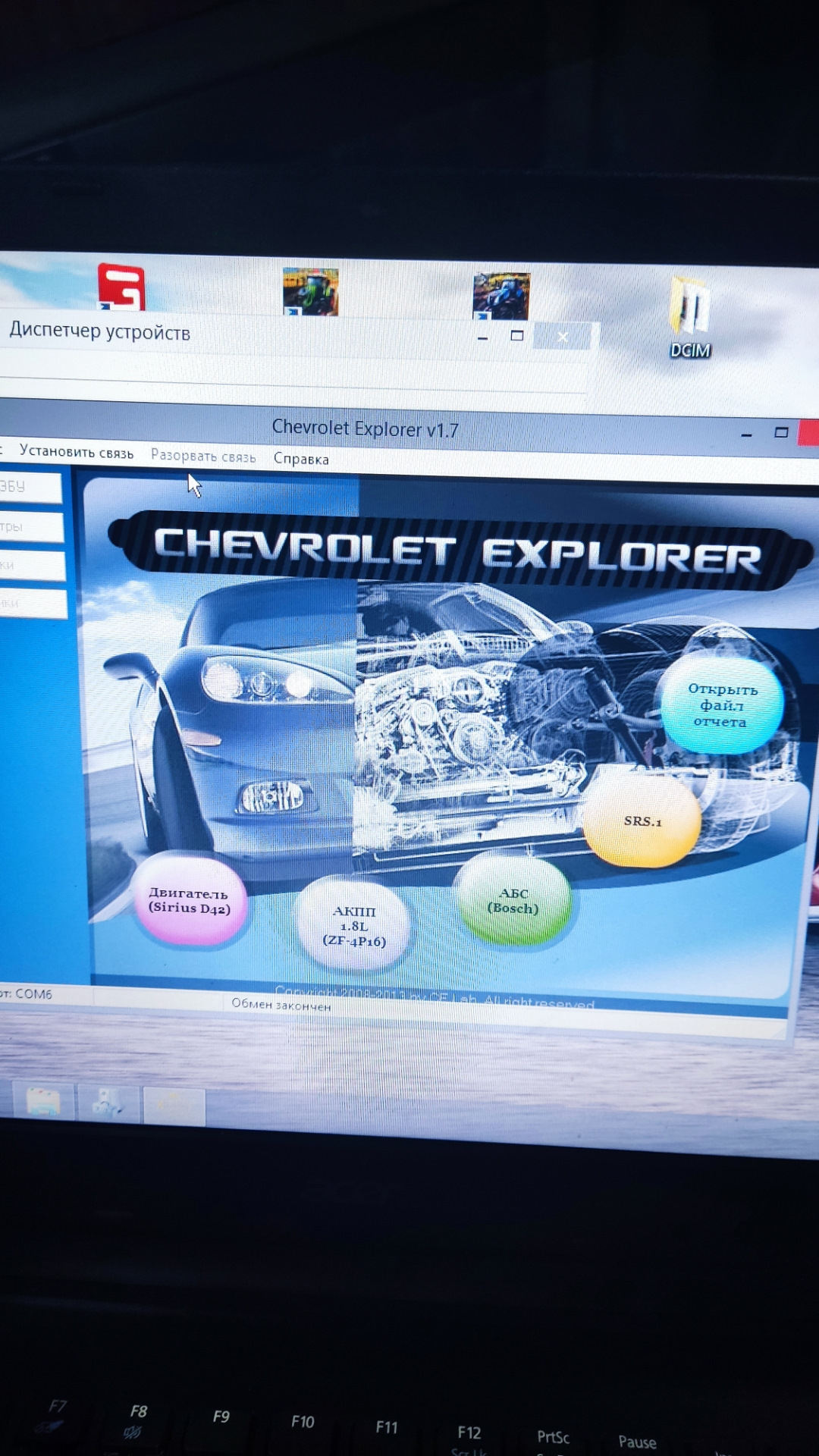
Task: Click Разорвать связь menu item
Action: (203, 456)
